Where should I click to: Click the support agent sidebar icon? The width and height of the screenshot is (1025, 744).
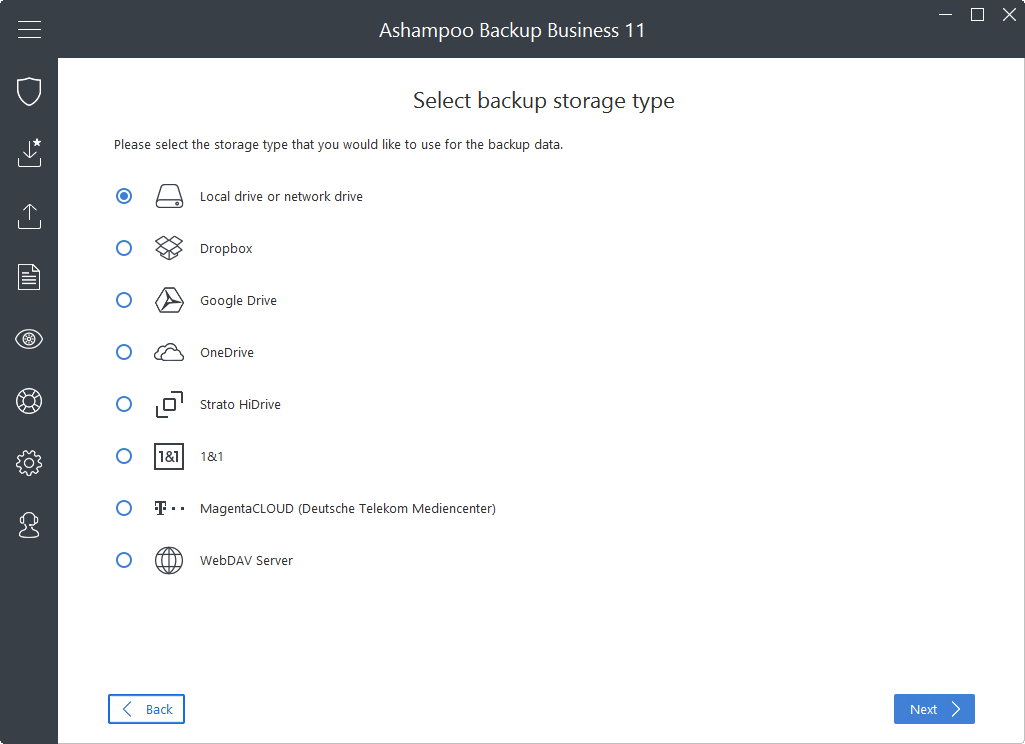[x=29, y=525]
